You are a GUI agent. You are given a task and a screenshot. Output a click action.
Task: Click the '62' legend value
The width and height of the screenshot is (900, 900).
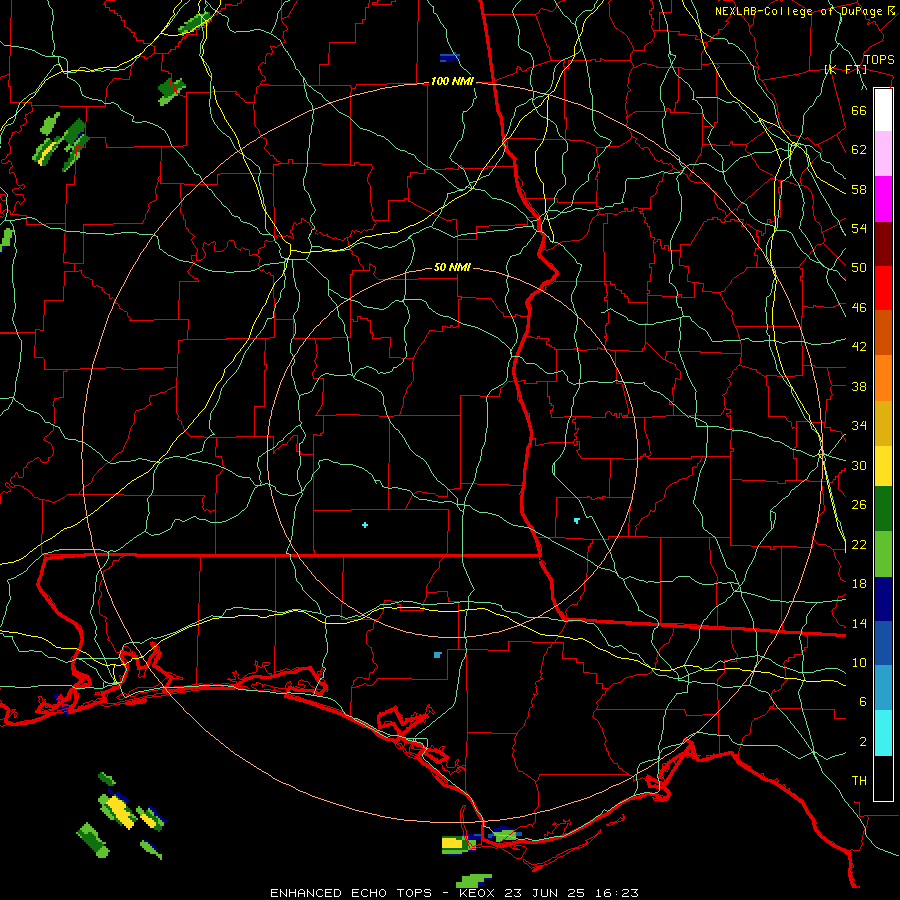[x=859, y=150]
